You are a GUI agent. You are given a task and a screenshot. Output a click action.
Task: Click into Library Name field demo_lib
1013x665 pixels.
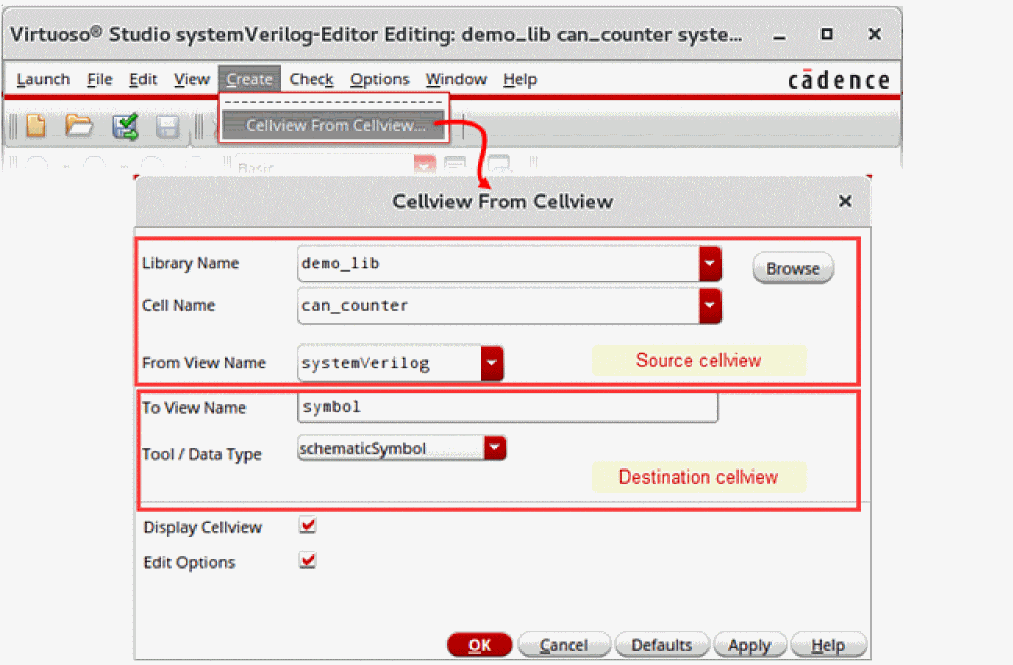point(498,264)
